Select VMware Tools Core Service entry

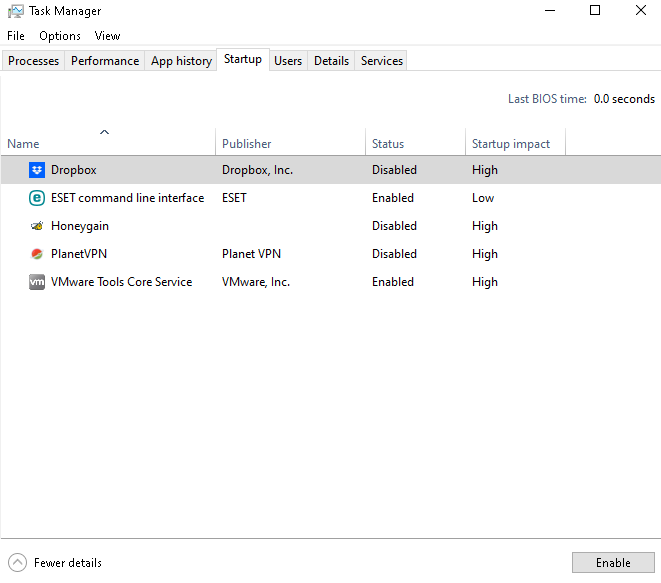tap(121, 282)
